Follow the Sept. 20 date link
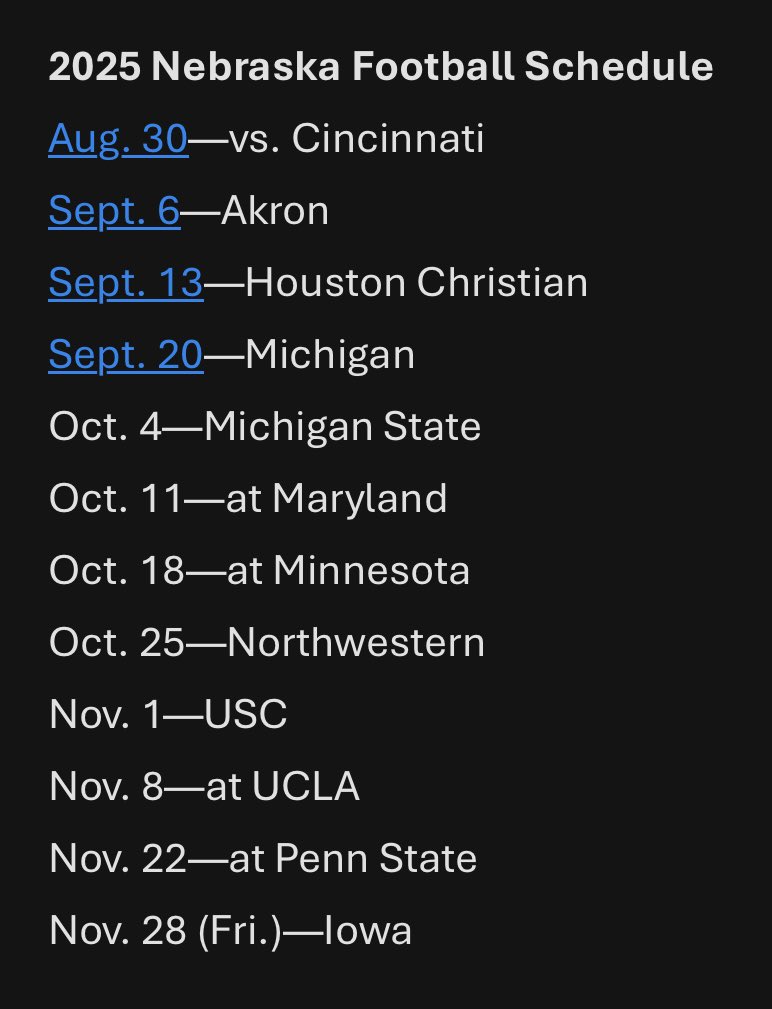772x1009 pixels. (125, 355)
